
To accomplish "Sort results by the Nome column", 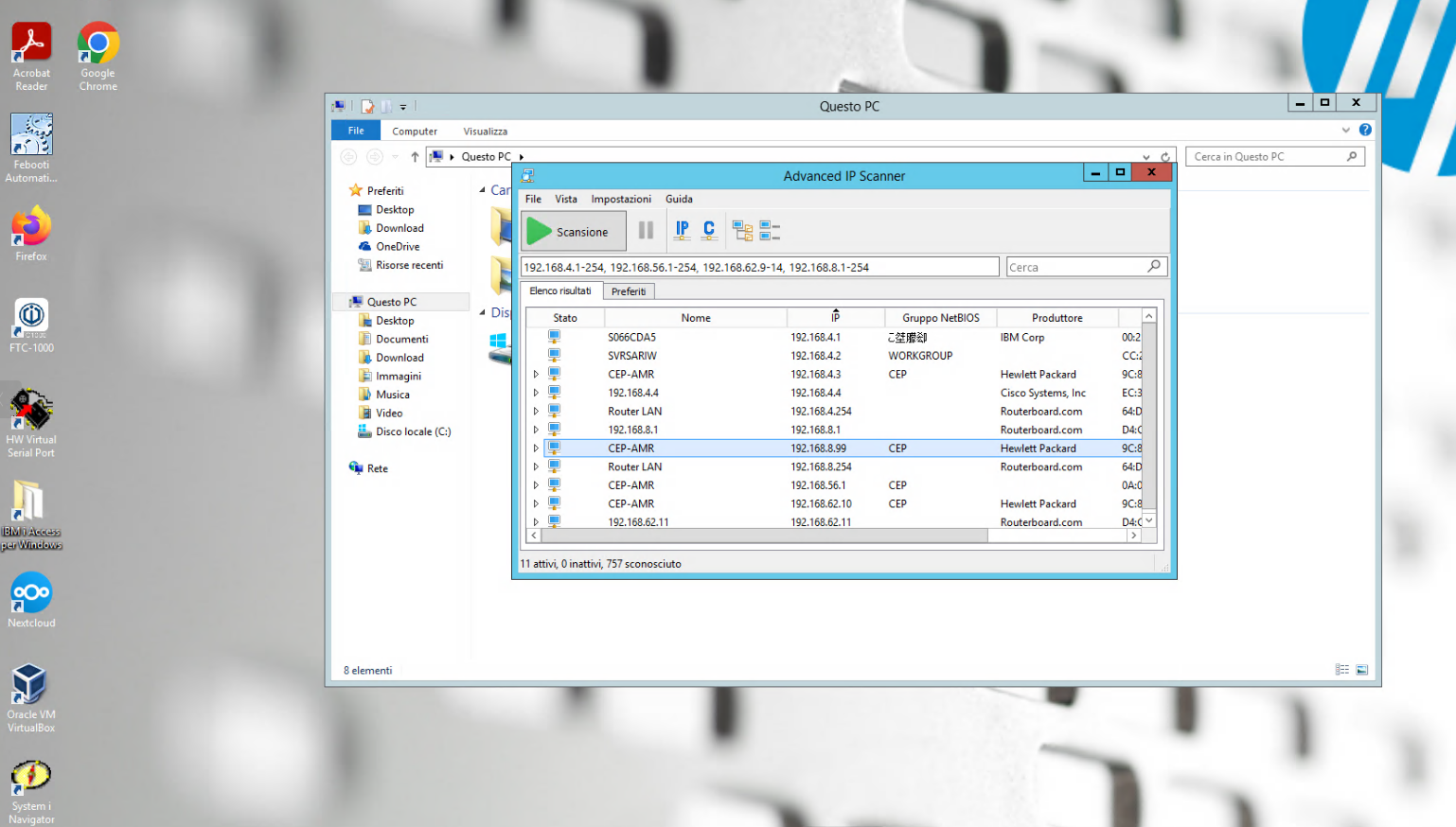I will 696,318.
